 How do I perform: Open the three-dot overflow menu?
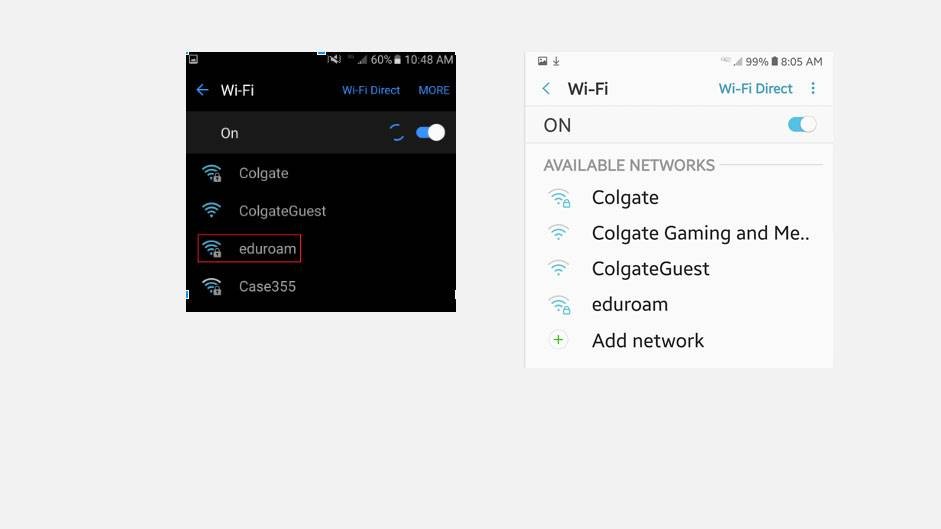813,89
